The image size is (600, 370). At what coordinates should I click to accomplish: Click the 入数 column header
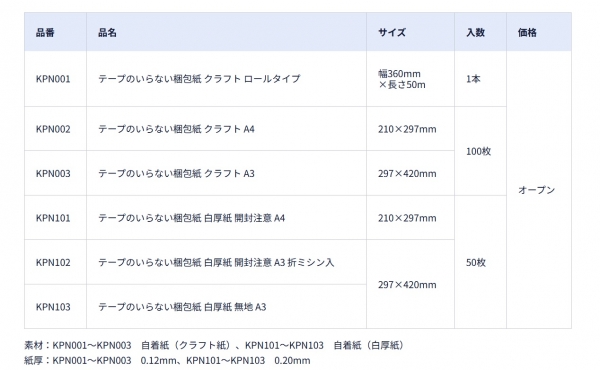475,33
